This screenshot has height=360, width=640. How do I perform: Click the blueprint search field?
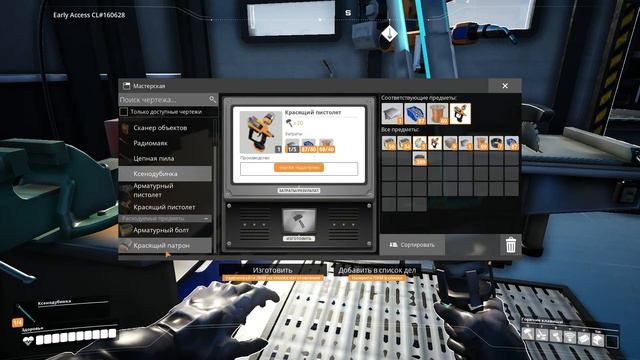coord(168,99)
